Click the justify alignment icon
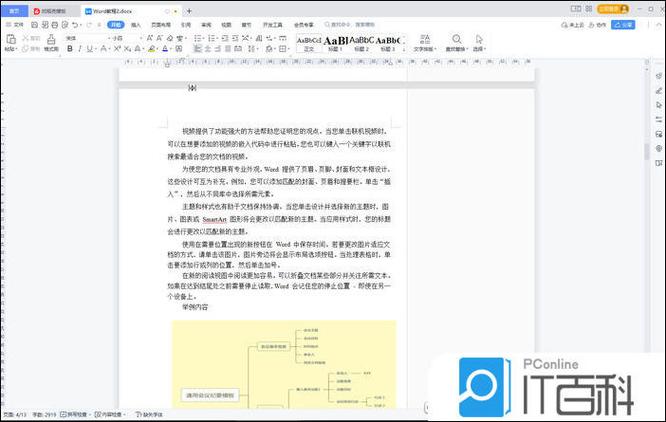The height and width of the screenshot is (422, 666). click(x=228, y=49)
